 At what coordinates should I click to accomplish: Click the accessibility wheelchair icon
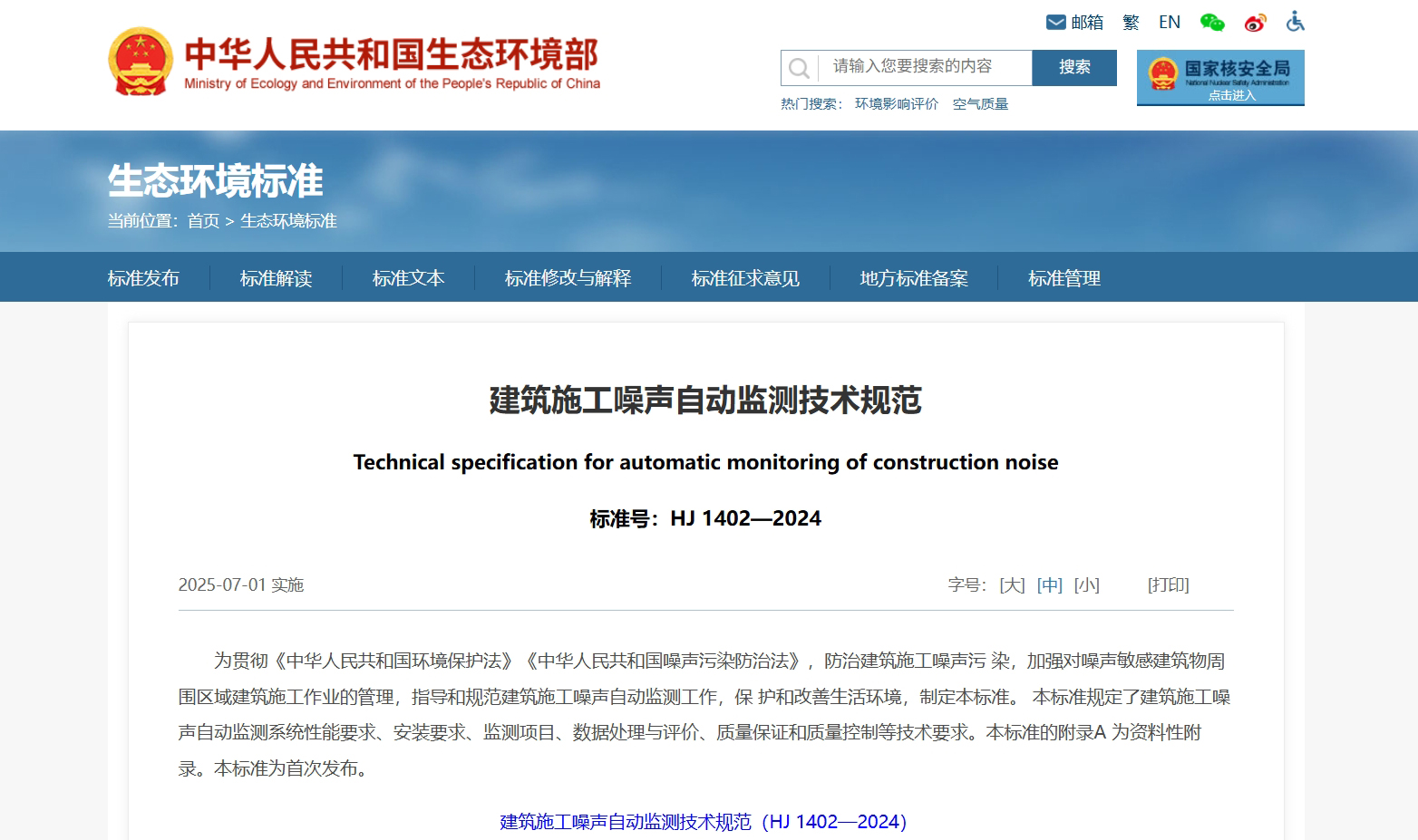pos(1295,21)
